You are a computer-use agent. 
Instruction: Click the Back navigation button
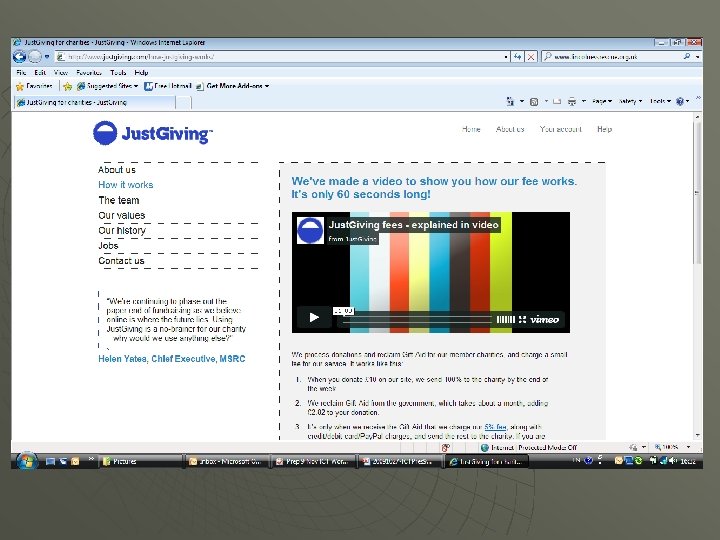coord(19,57)
